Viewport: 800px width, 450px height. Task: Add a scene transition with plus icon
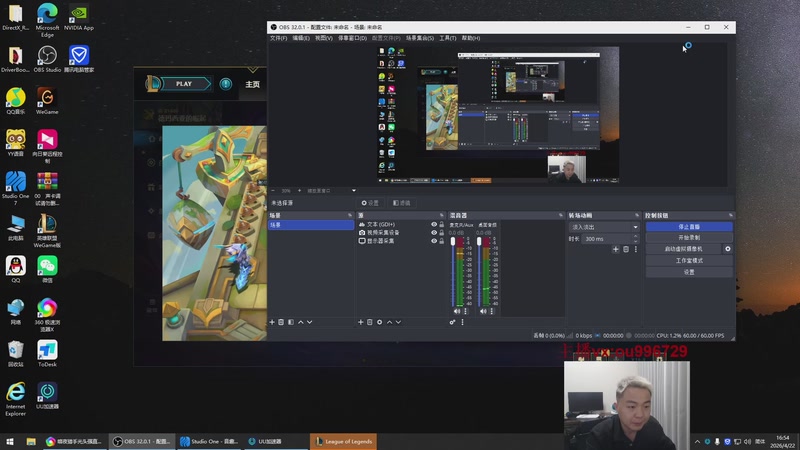click(616, 249)
